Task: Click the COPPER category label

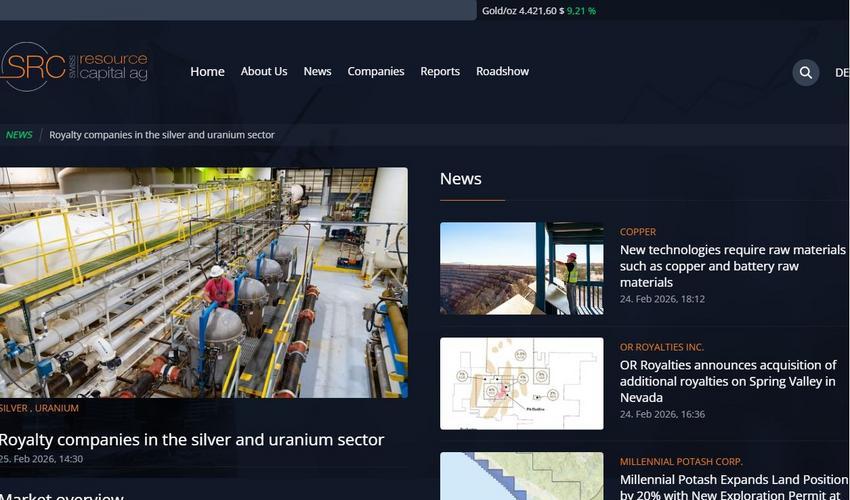Action: coord(638,232)
